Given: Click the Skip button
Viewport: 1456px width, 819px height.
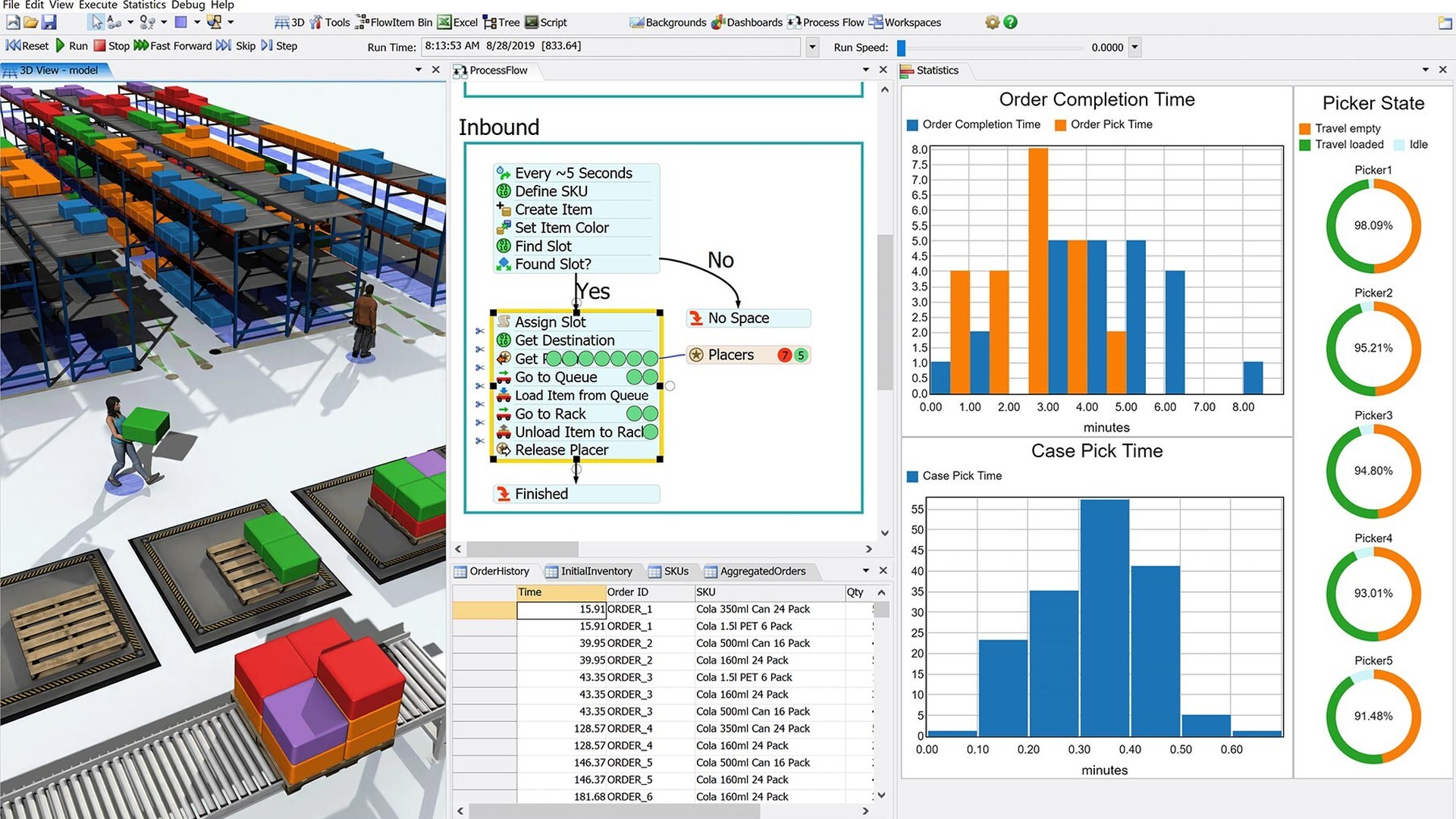Looking at the screenshot, I should 236,45.
